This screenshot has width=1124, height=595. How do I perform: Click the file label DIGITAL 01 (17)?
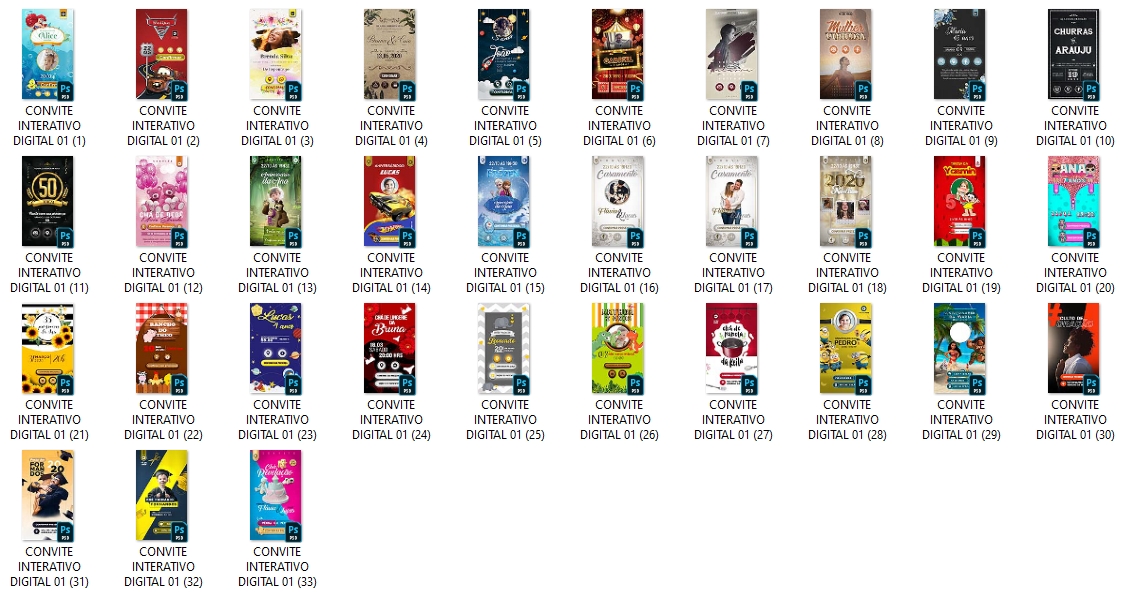pos(733,287)
